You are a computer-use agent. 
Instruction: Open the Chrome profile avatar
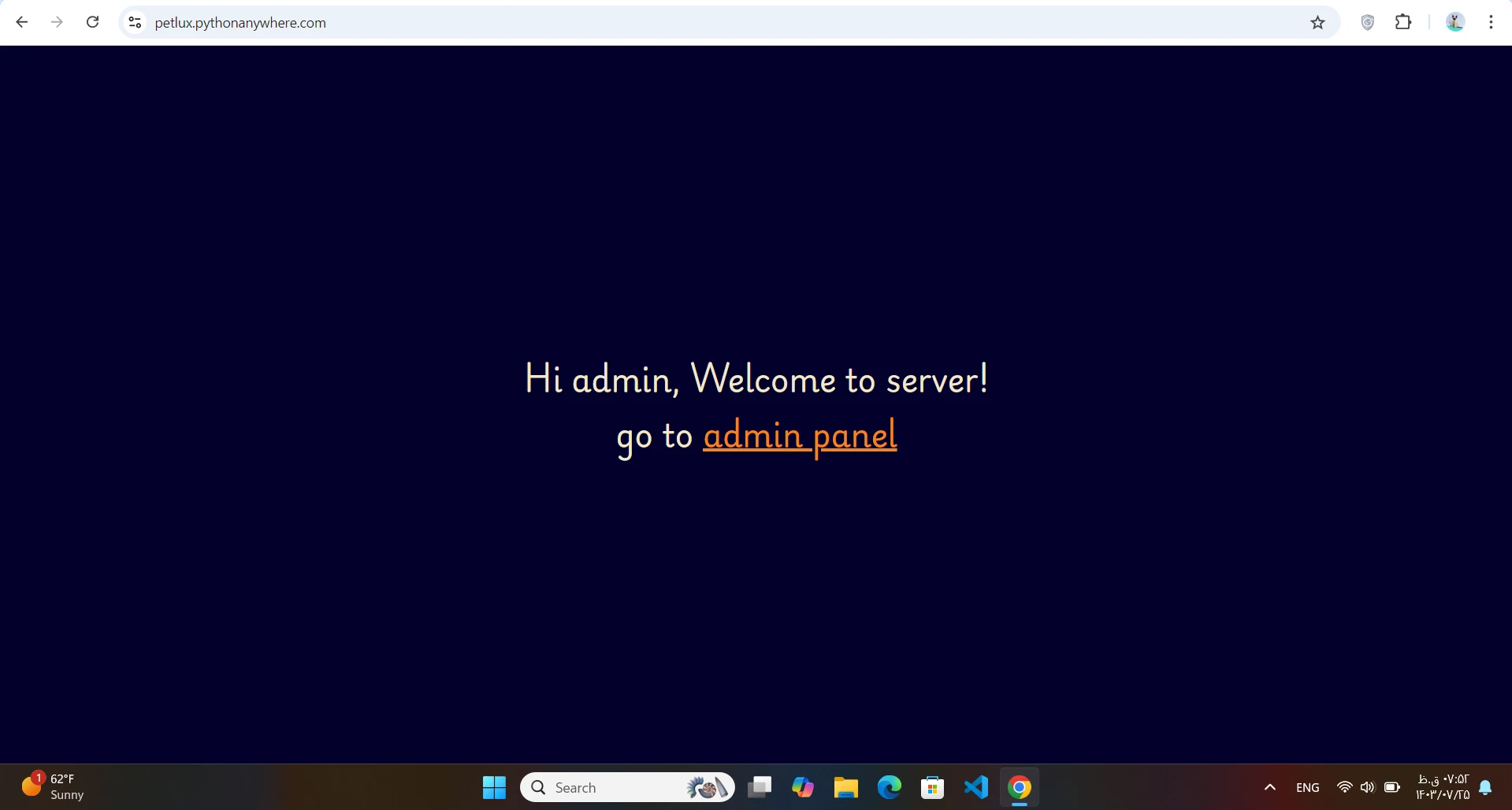pyautogui.click(x=1454, y=22)
